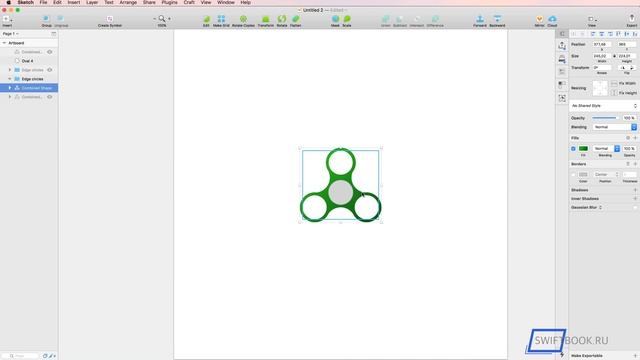Click the Group toolbar icon

point(46,19)
